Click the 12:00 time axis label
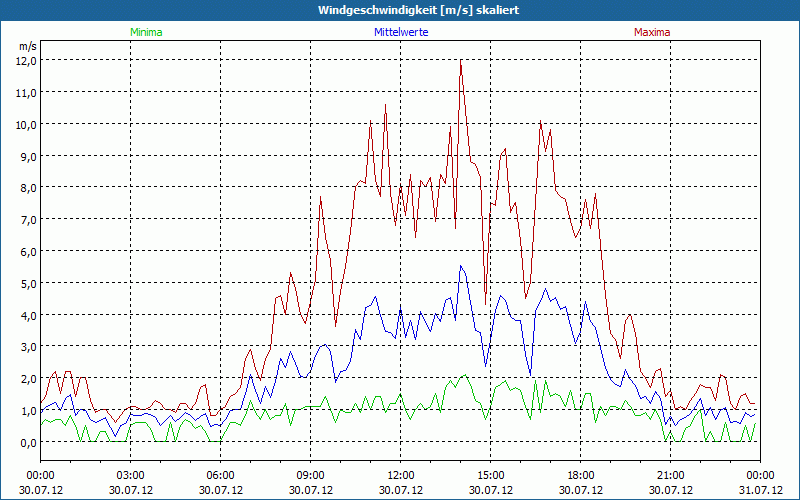The height and width of the screenshot is (500, 800). [401, 476]
